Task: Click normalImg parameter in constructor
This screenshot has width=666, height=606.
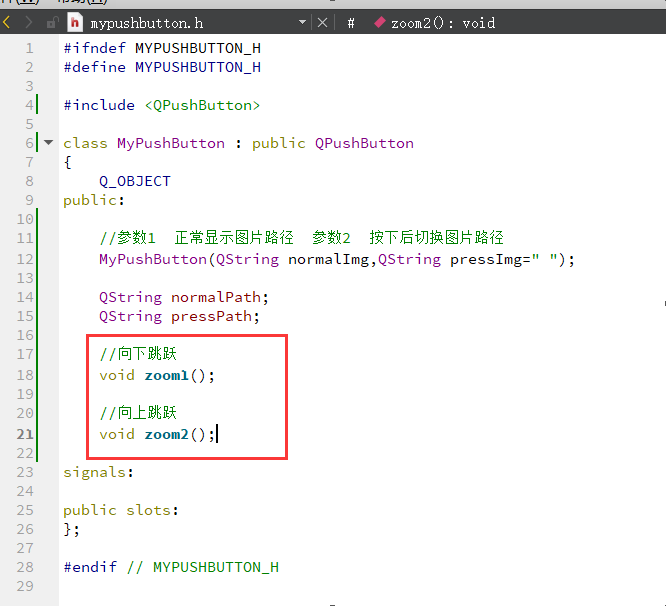Action: point(328,259)
